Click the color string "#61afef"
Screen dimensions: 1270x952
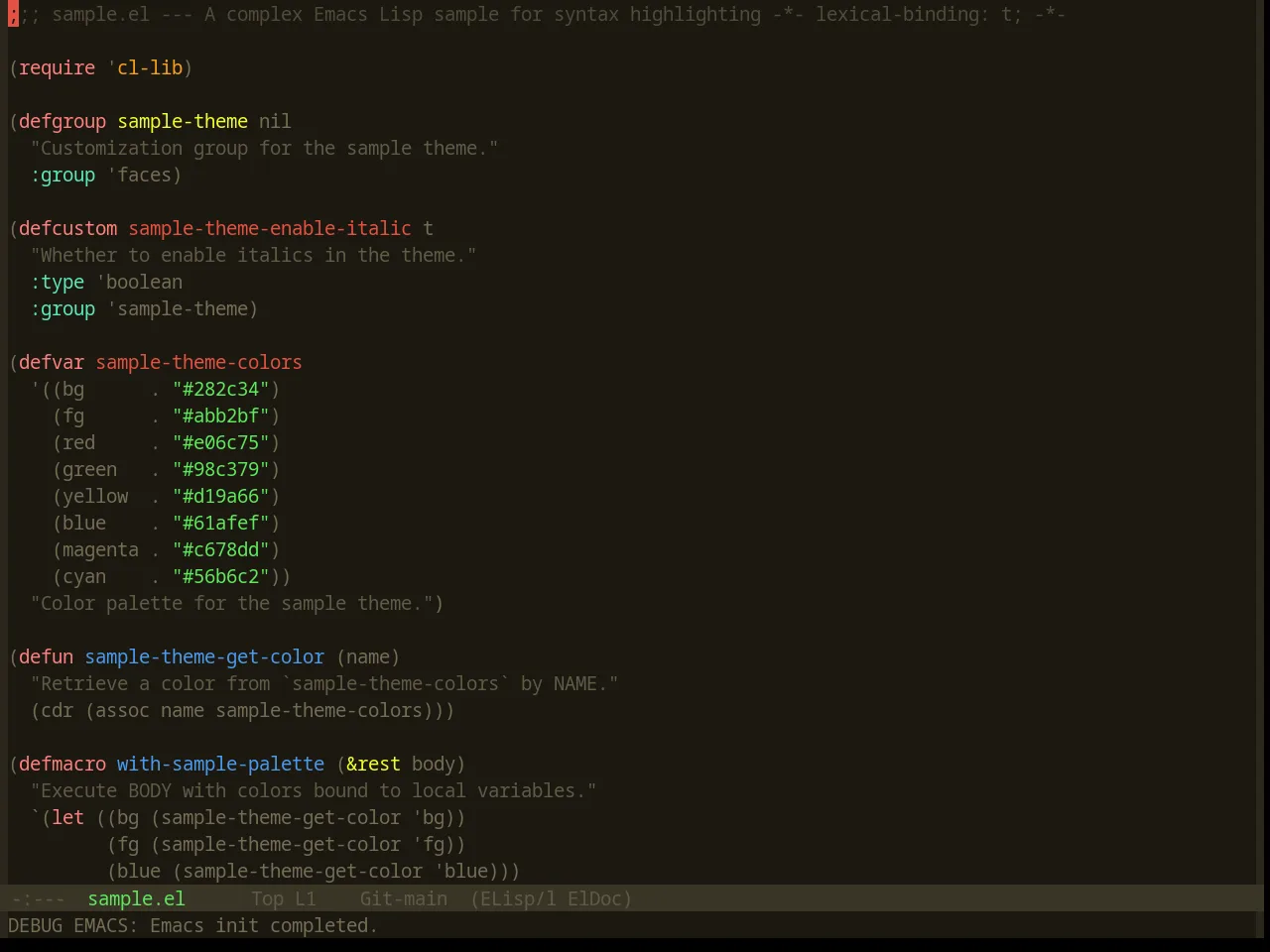click(220, 523)
